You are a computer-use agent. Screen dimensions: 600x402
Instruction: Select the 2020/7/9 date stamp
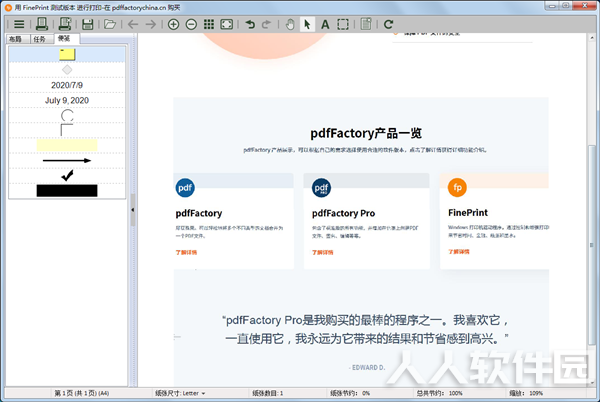pos(67,85)
